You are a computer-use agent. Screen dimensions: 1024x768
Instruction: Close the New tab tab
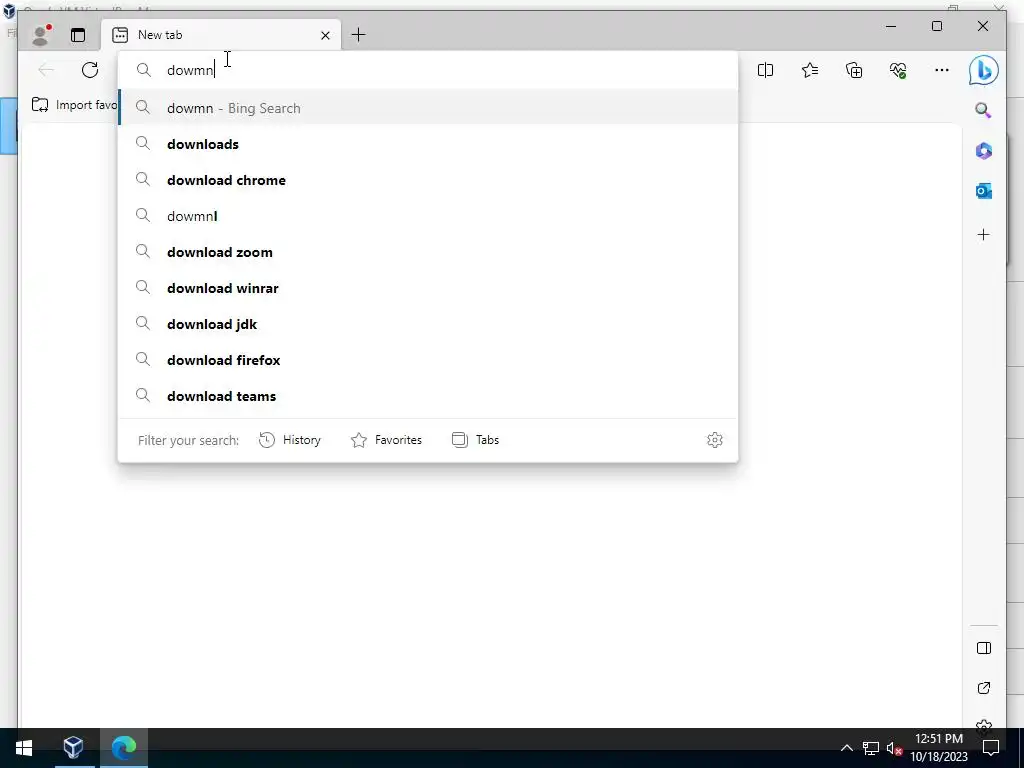(x=325, y=35)
